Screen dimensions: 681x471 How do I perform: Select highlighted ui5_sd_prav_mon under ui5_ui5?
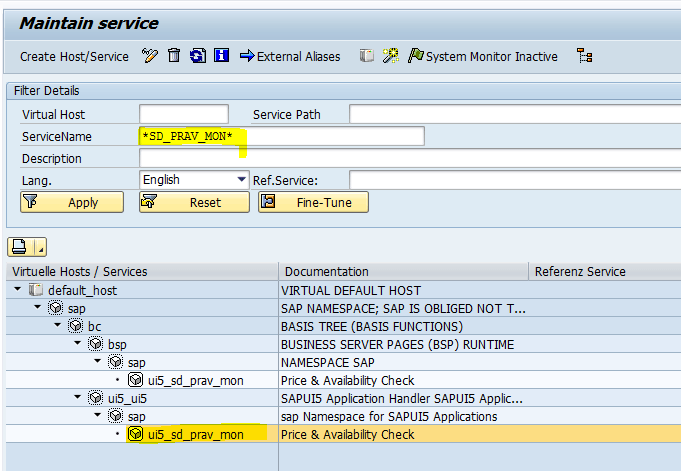point(195,435)
